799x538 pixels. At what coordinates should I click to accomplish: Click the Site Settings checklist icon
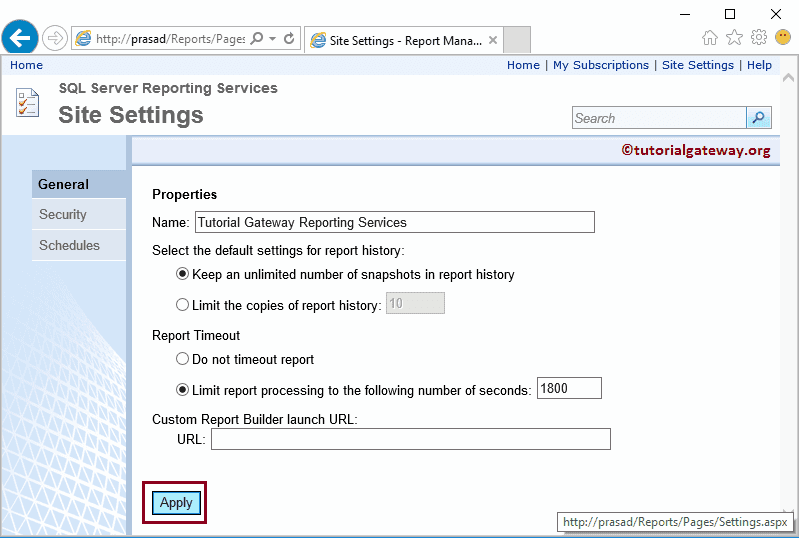click(x=27, y=102)
